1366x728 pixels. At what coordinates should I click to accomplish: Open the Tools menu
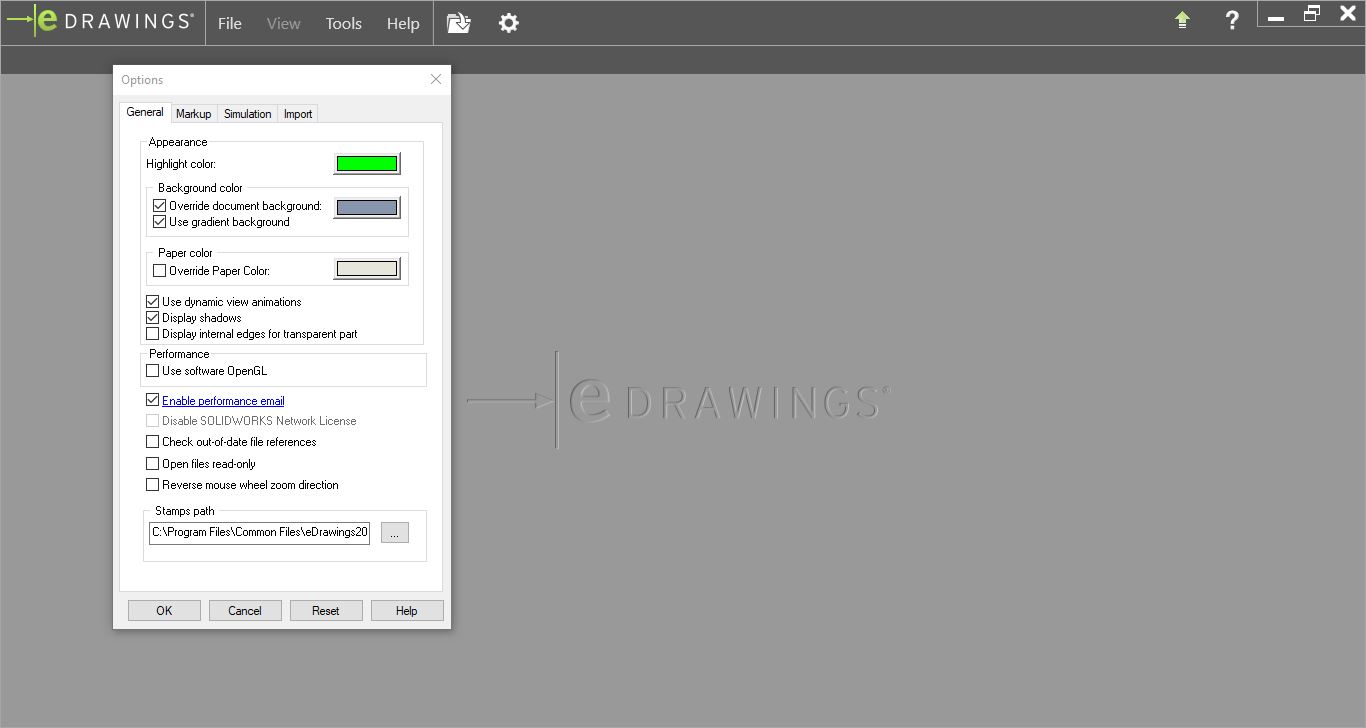point(344,23)
